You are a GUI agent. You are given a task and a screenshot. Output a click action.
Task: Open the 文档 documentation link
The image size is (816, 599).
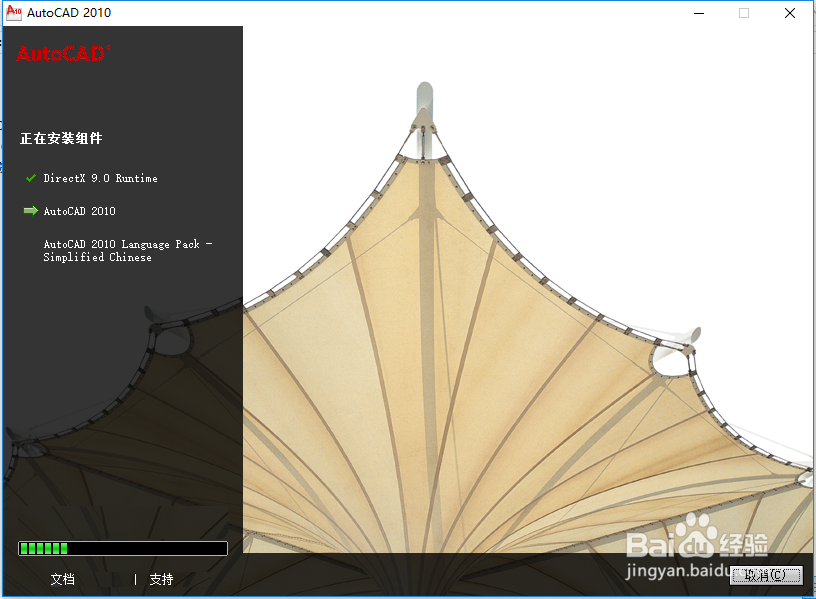coord(62,579)
